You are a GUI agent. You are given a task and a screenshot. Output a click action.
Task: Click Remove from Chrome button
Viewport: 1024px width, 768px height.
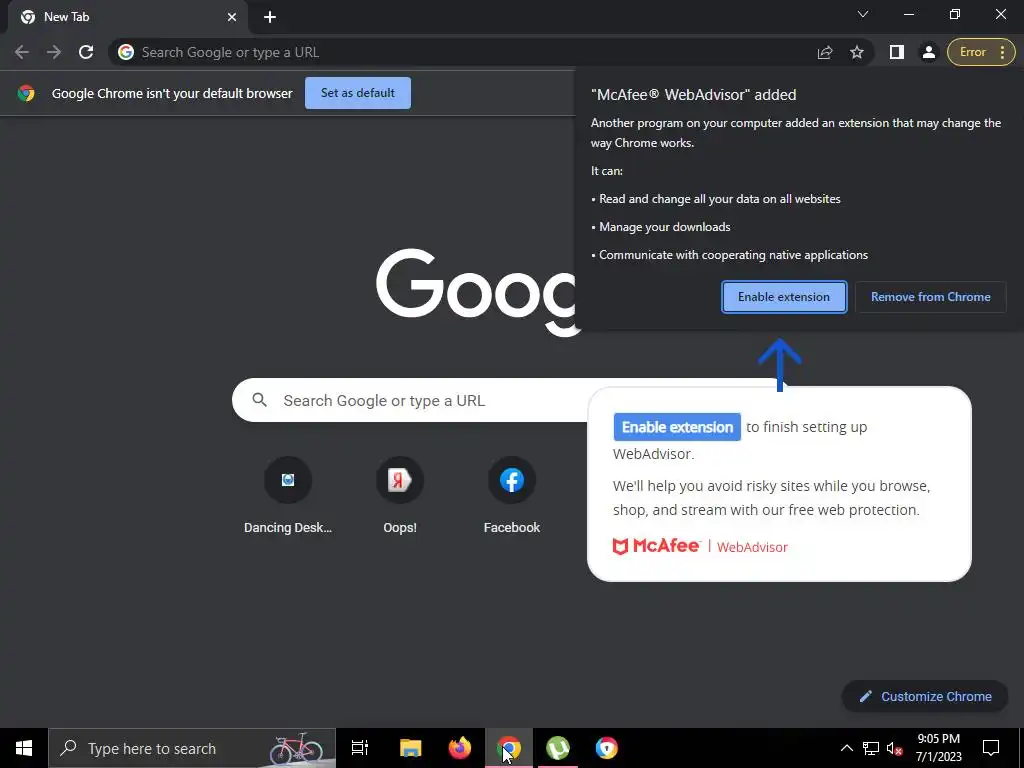931,297
